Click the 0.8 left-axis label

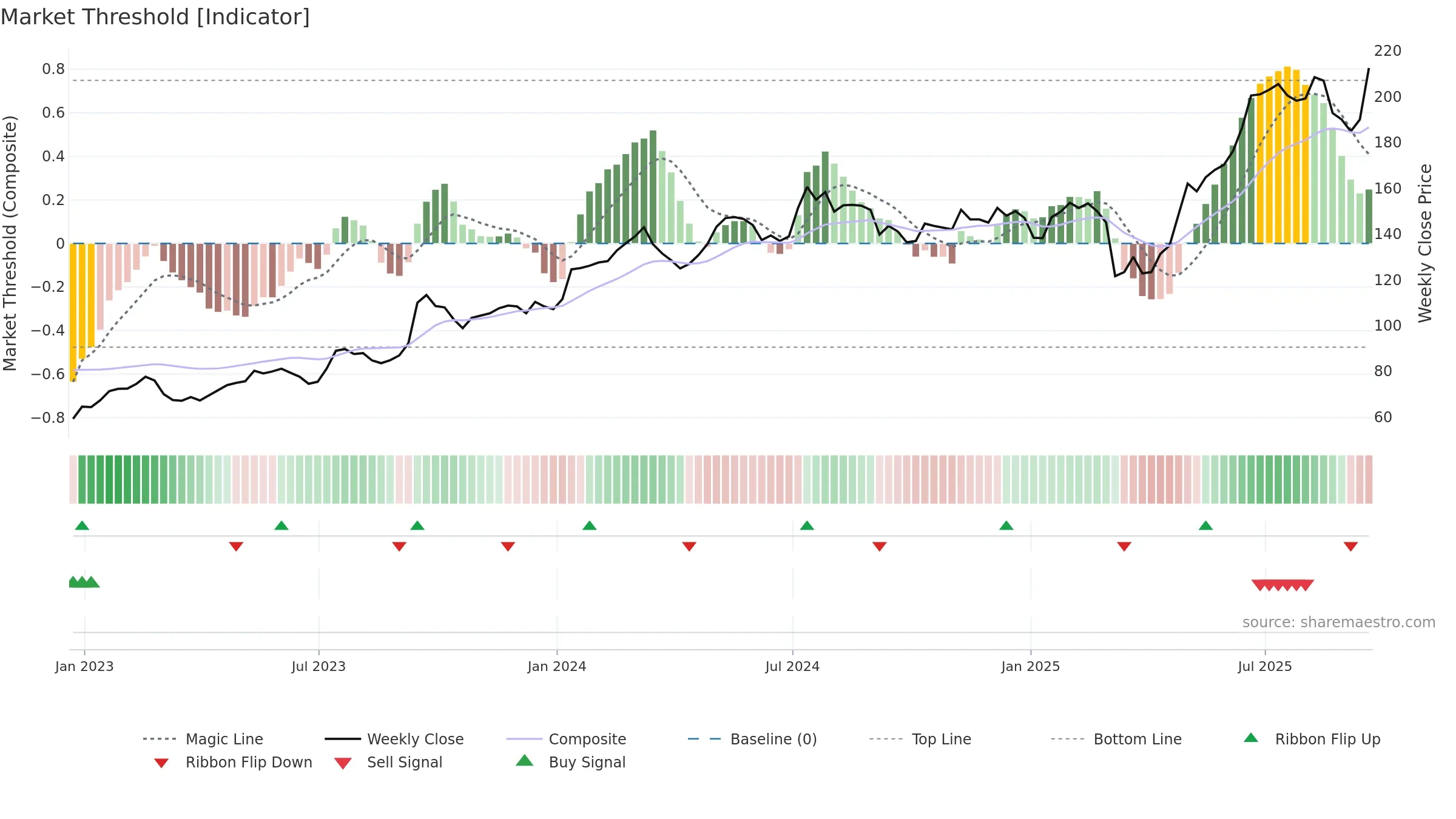coord(53,69)
